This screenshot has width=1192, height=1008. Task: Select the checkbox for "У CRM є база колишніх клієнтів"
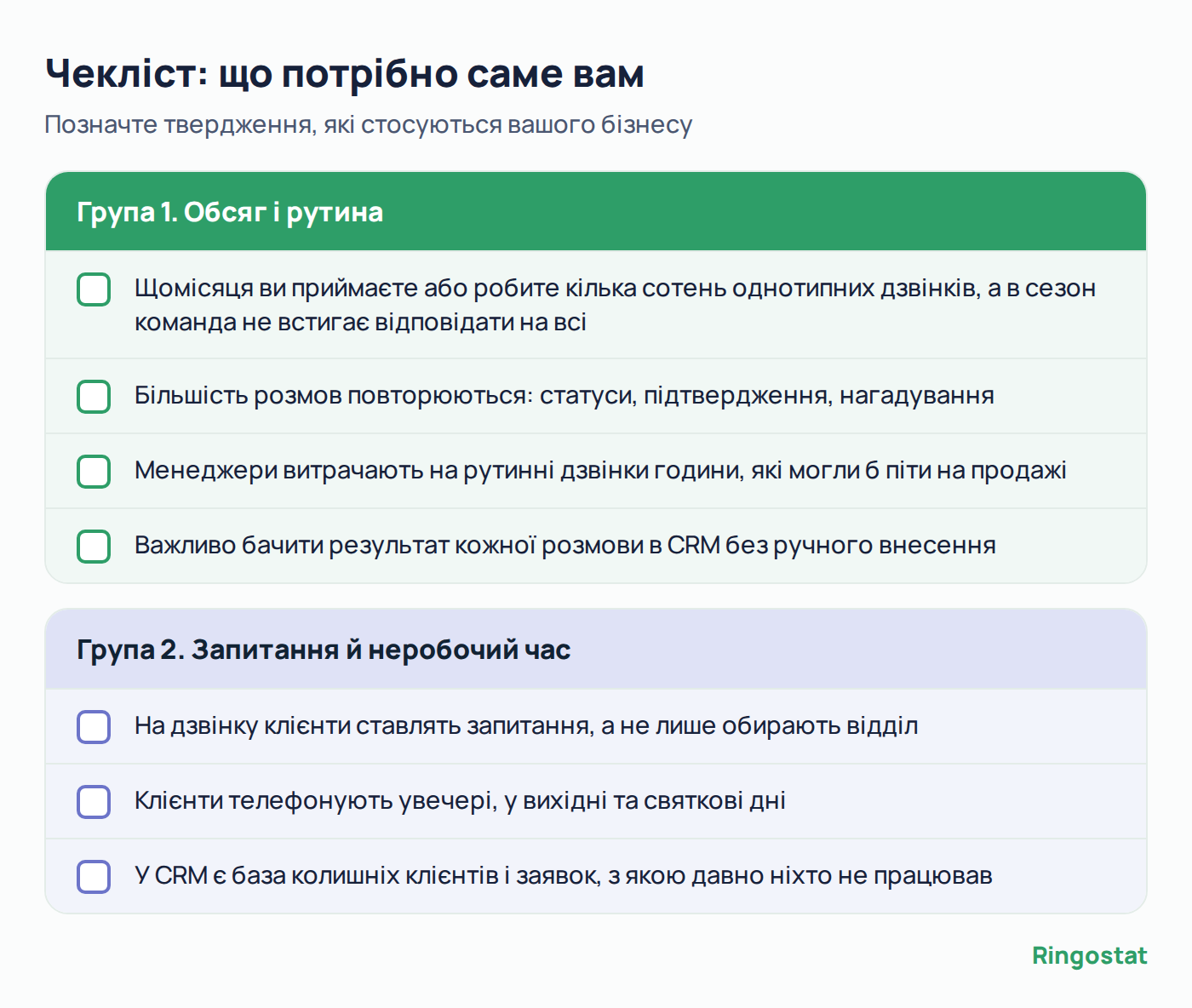click(94, 877)
